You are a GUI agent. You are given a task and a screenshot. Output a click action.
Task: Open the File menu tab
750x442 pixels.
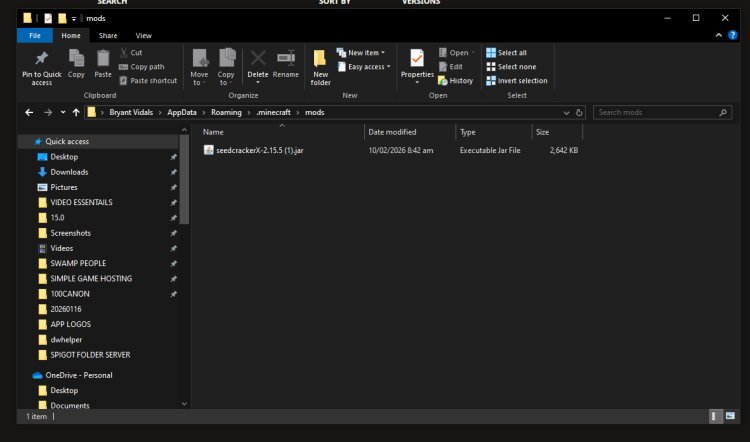[34, 35]
